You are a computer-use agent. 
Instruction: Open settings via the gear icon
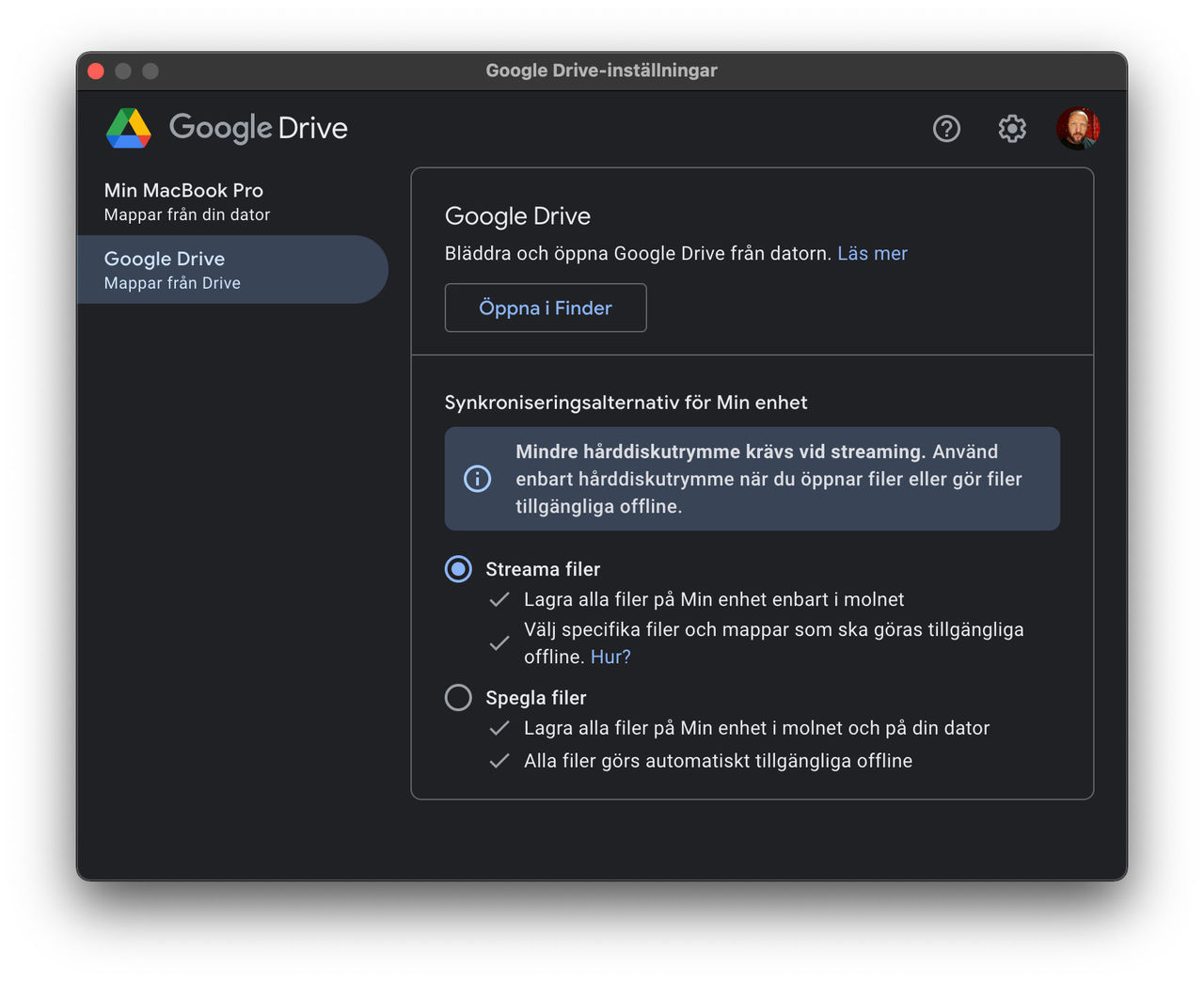click(x=1012, y=128)
